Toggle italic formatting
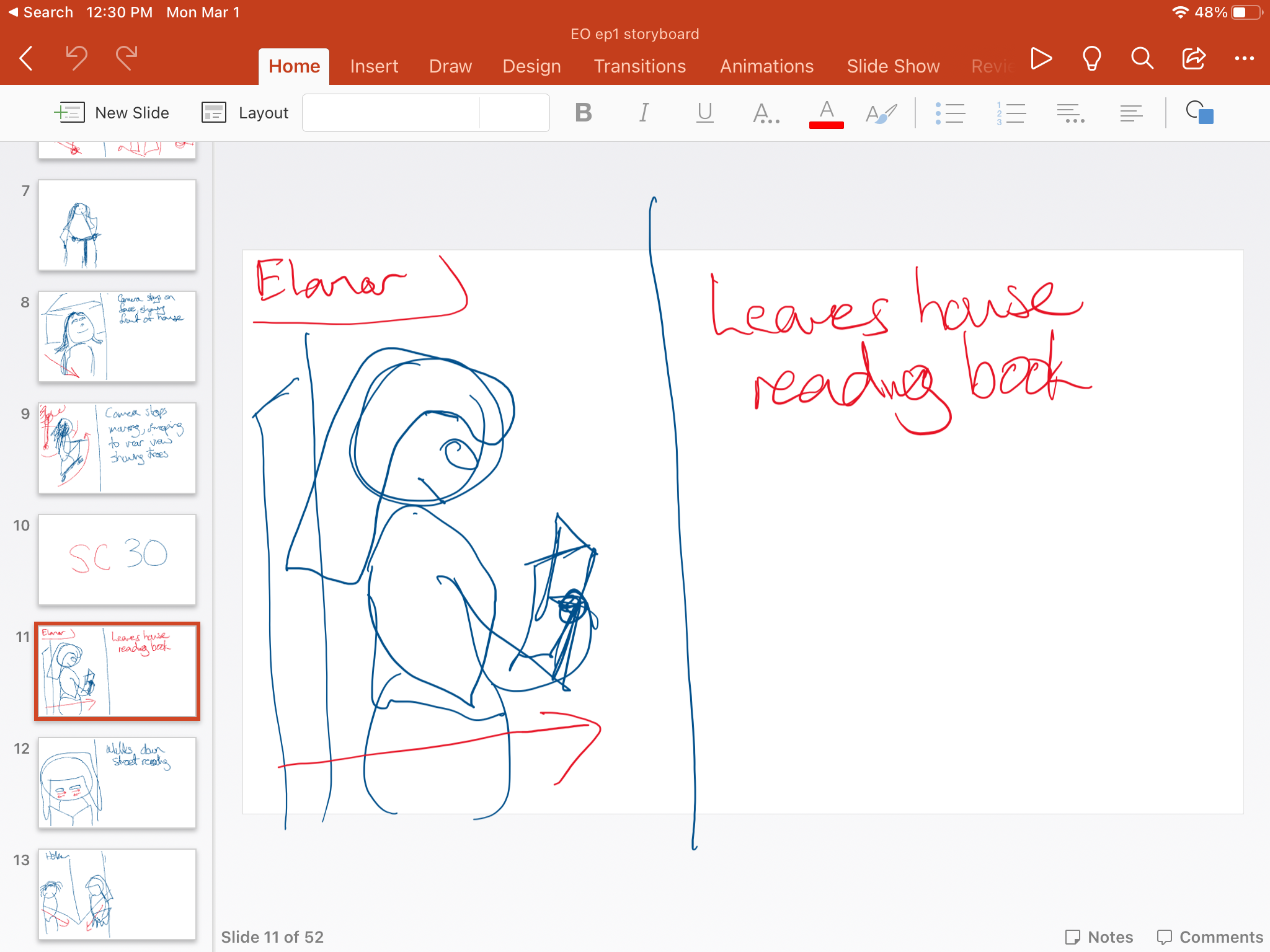 coord(644,113)
